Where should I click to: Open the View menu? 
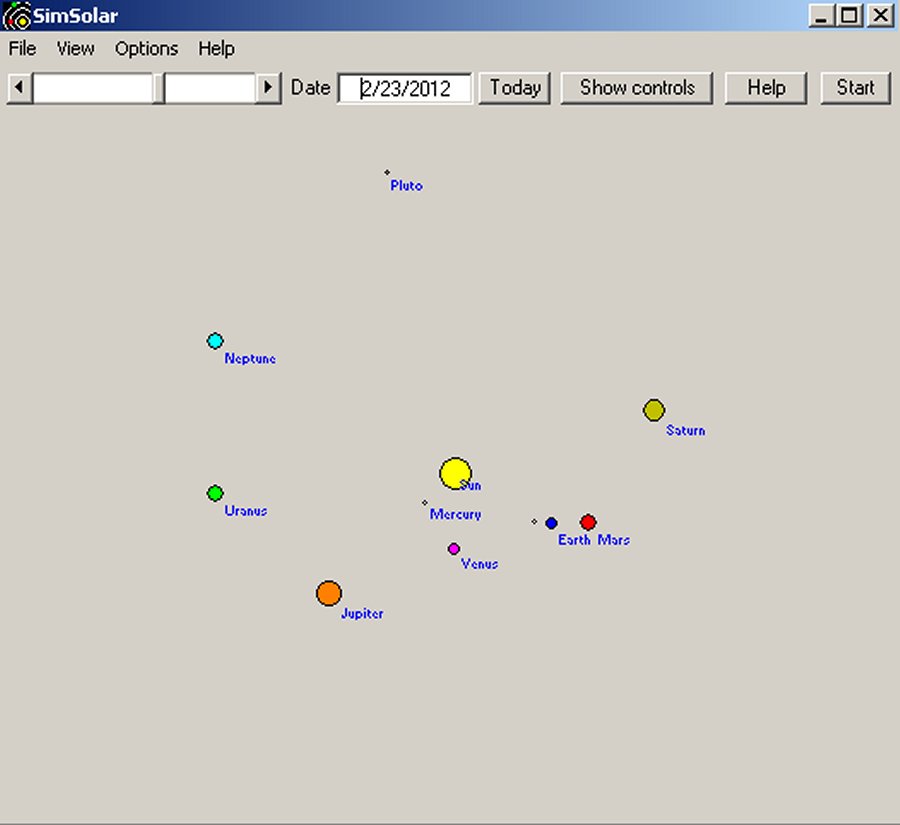(x=75, y=48)
